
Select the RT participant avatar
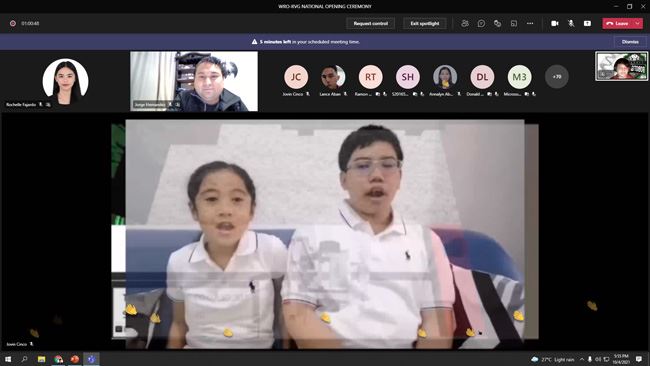pyautogui.click(x=370, y=77)
